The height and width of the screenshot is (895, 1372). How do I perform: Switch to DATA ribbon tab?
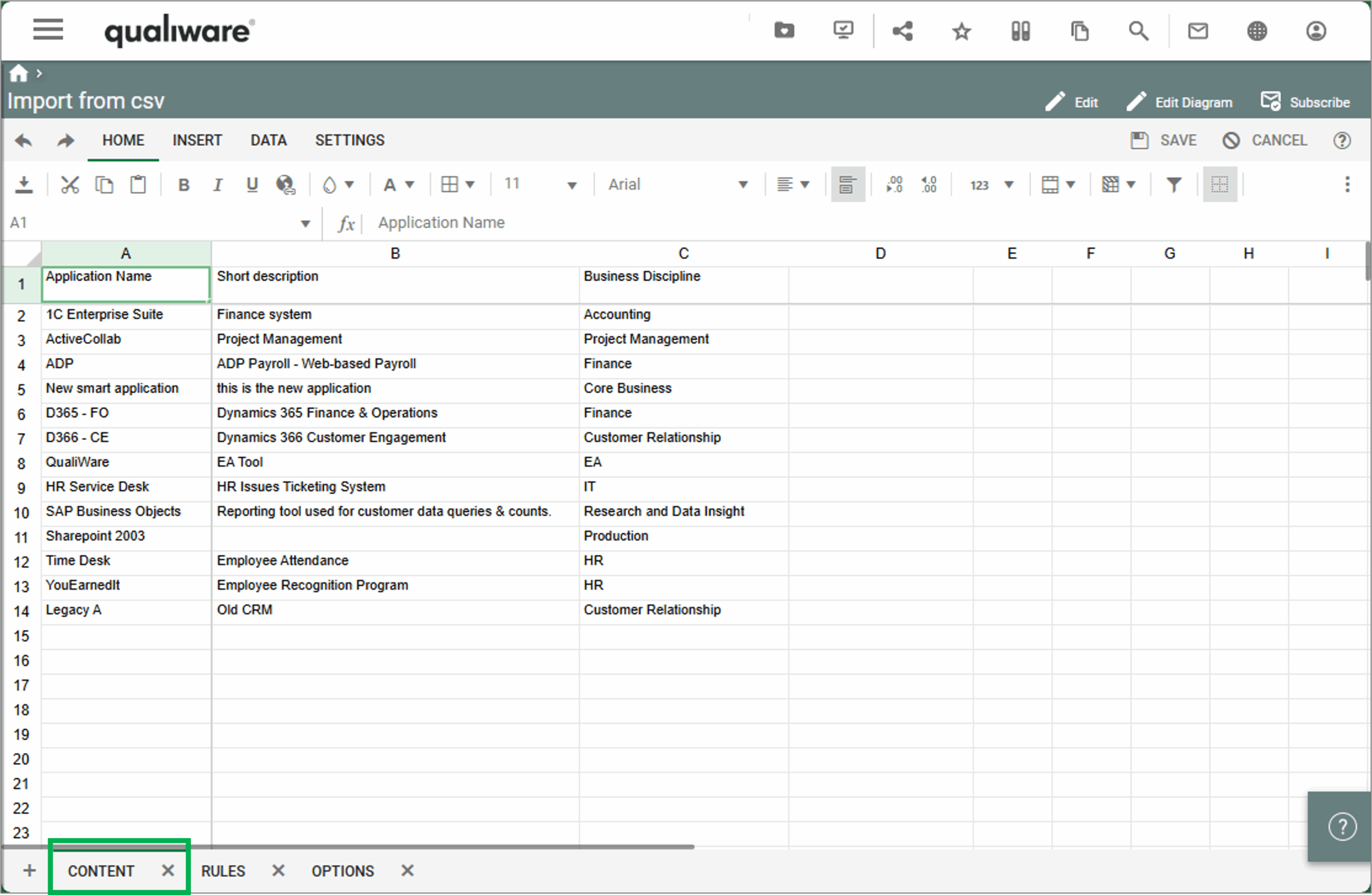click(268, 140)
